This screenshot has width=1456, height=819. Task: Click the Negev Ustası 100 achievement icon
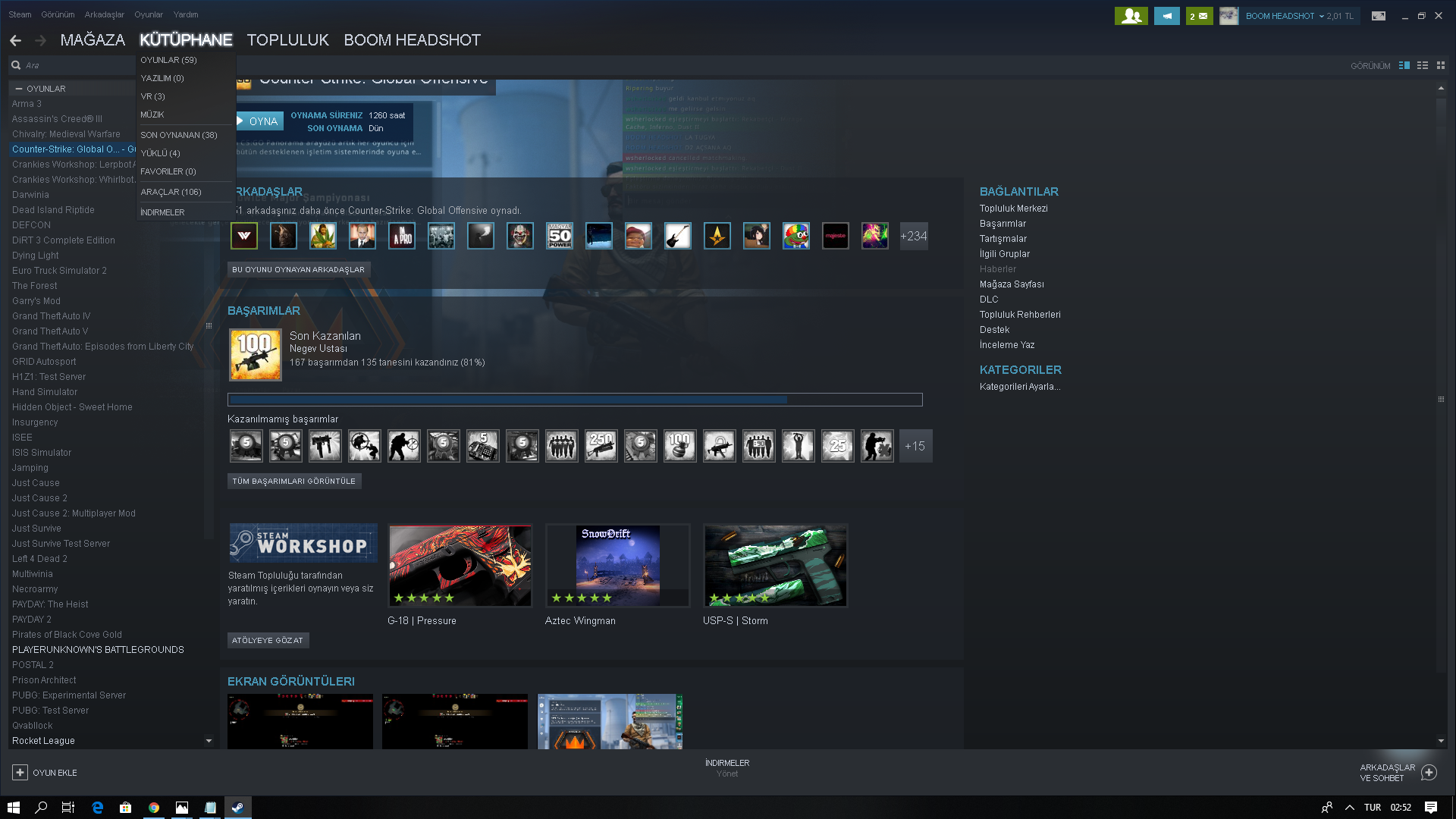pos(256,354)
